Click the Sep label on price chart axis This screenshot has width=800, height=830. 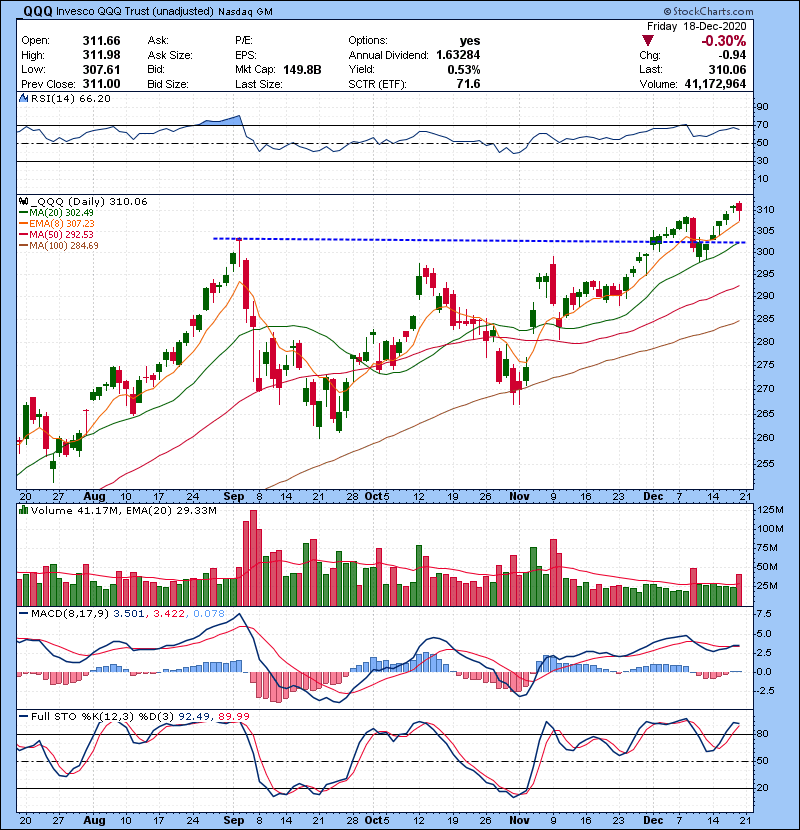coord(233,497)
